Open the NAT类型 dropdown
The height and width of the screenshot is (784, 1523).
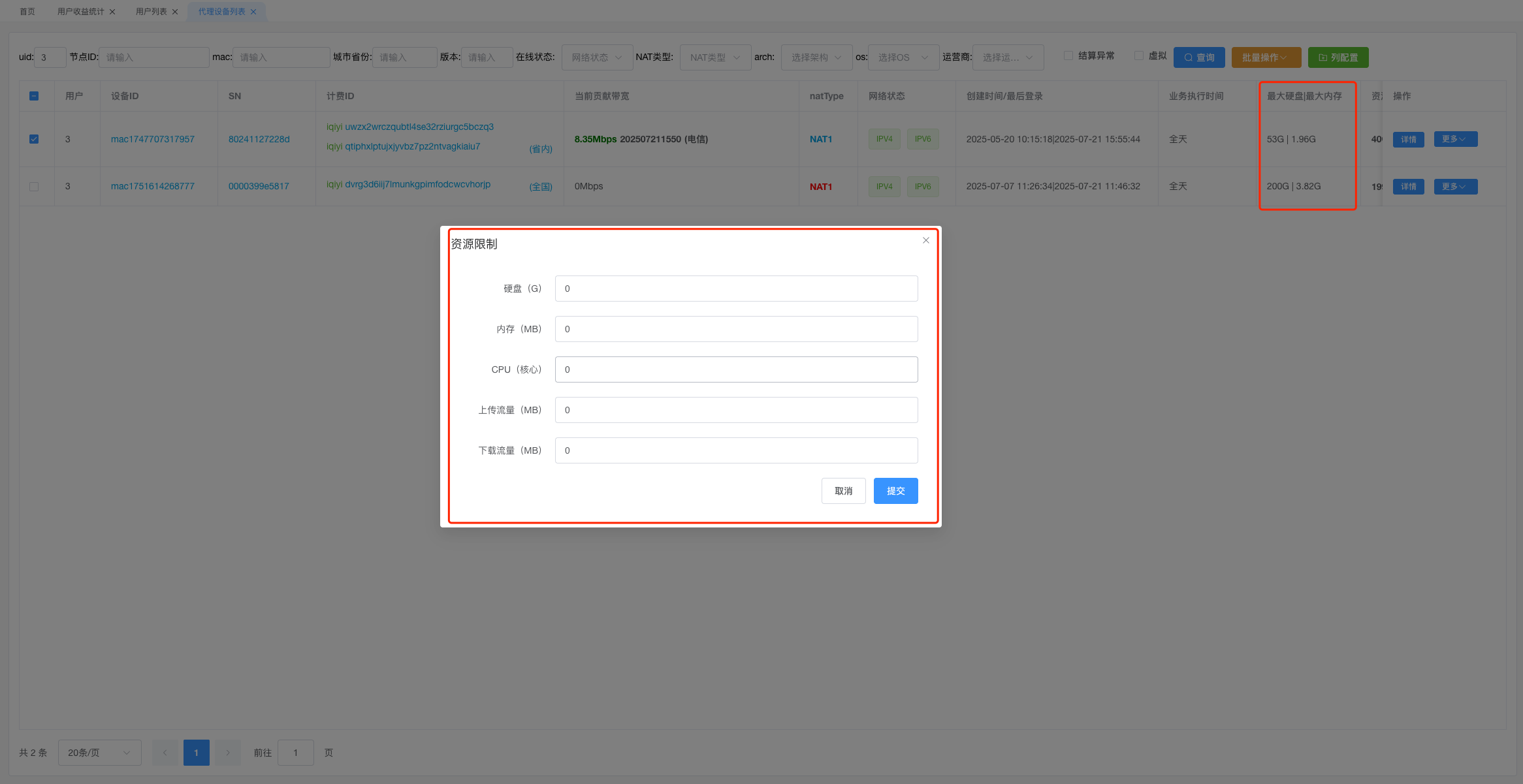pos(715,57)
